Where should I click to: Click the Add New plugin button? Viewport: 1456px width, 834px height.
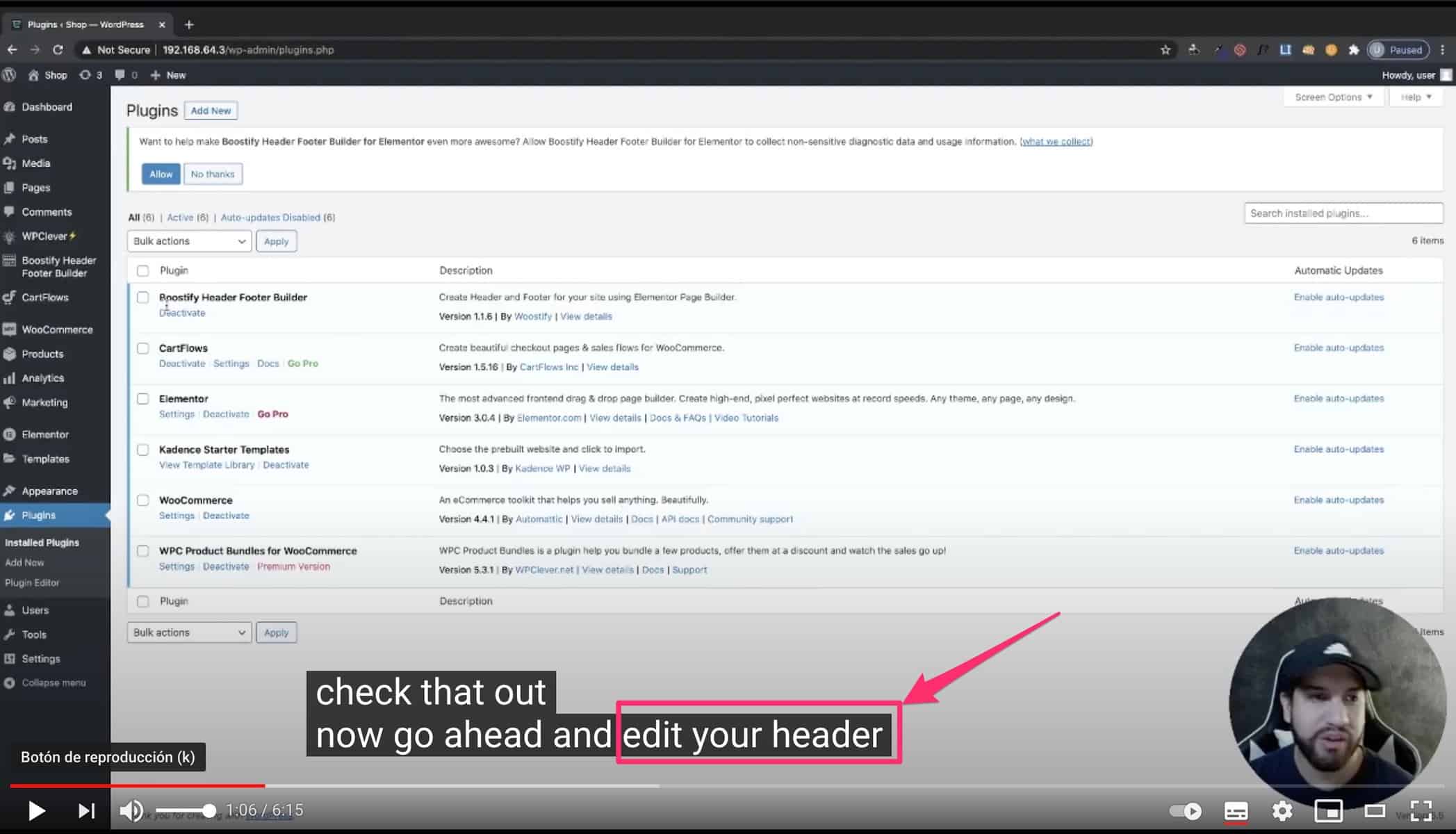(x=211, y=111)
